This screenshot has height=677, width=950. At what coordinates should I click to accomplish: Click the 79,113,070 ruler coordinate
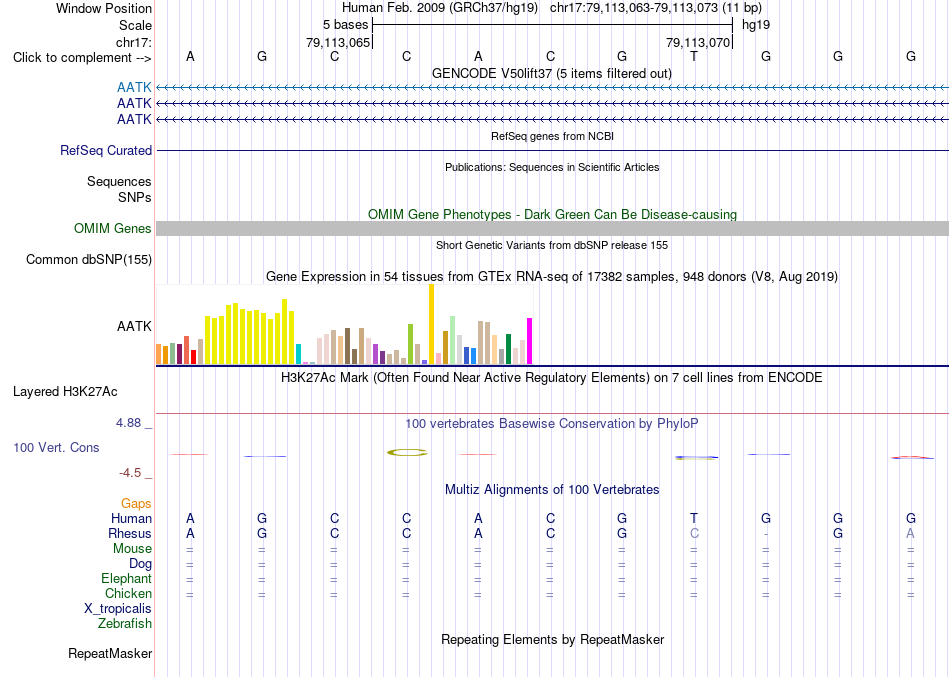coord(697,42)
